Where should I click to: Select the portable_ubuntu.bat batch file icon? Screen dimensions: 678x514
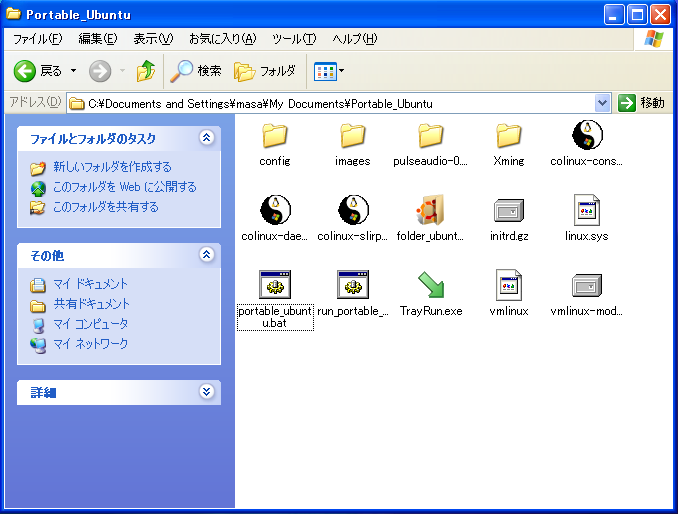(275, 284)
